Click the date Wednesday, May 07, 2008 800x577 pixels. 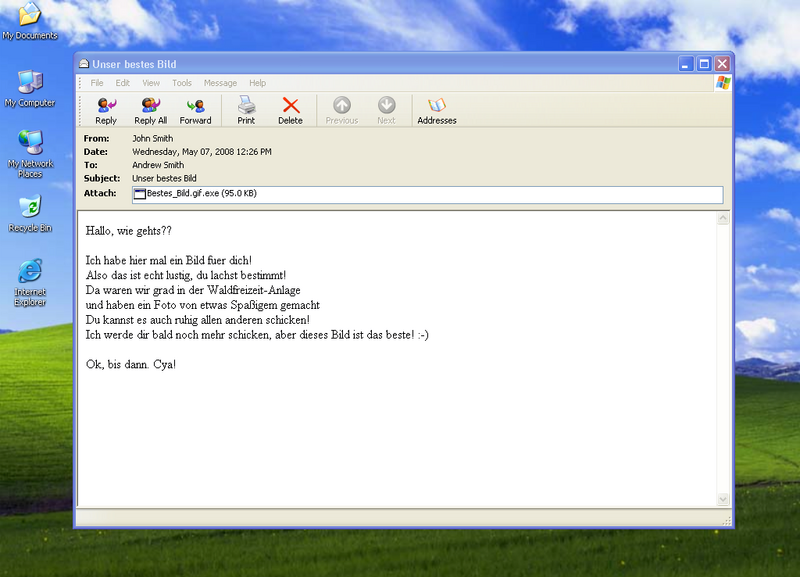click(x=202, y=152)
